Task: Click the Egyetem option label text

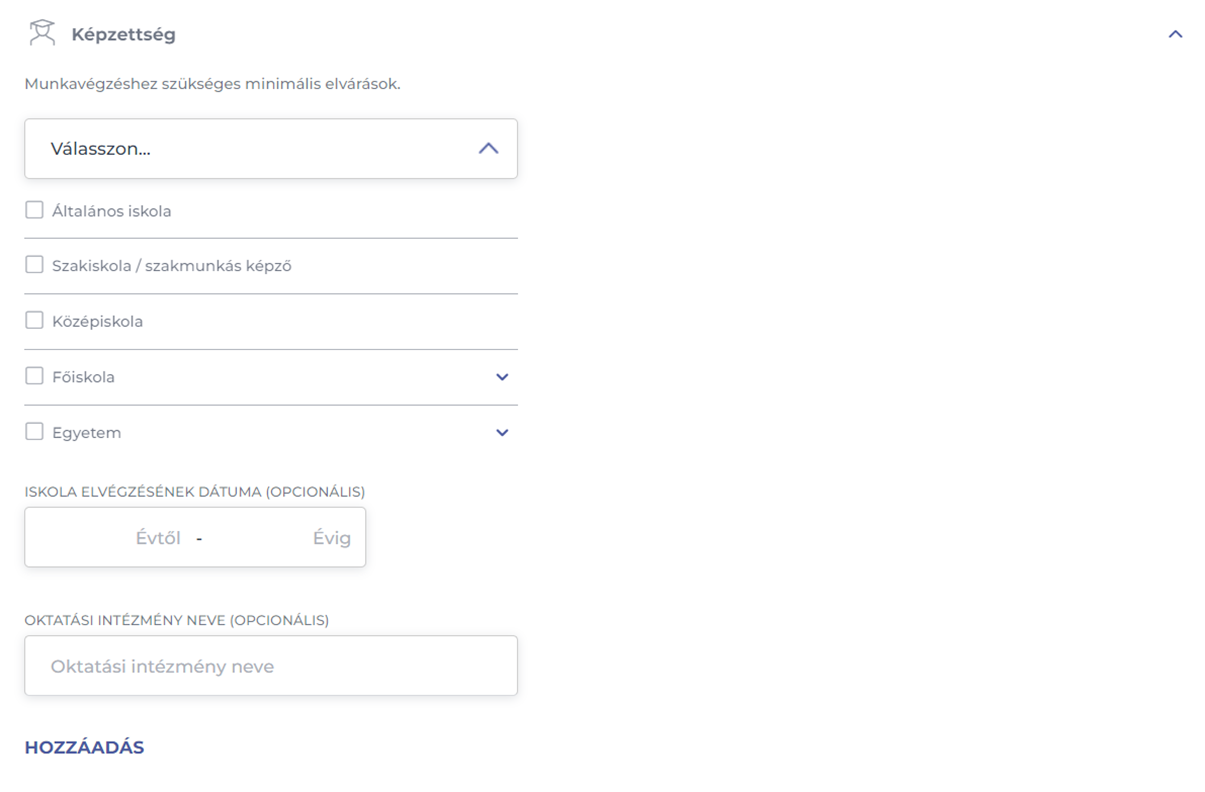Action: pyautogui.click(x=87, y=433)
